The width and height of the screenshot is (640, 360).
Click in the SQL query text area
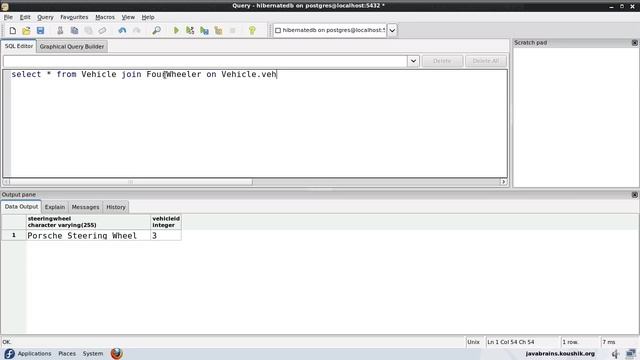(x=259, y=124)
